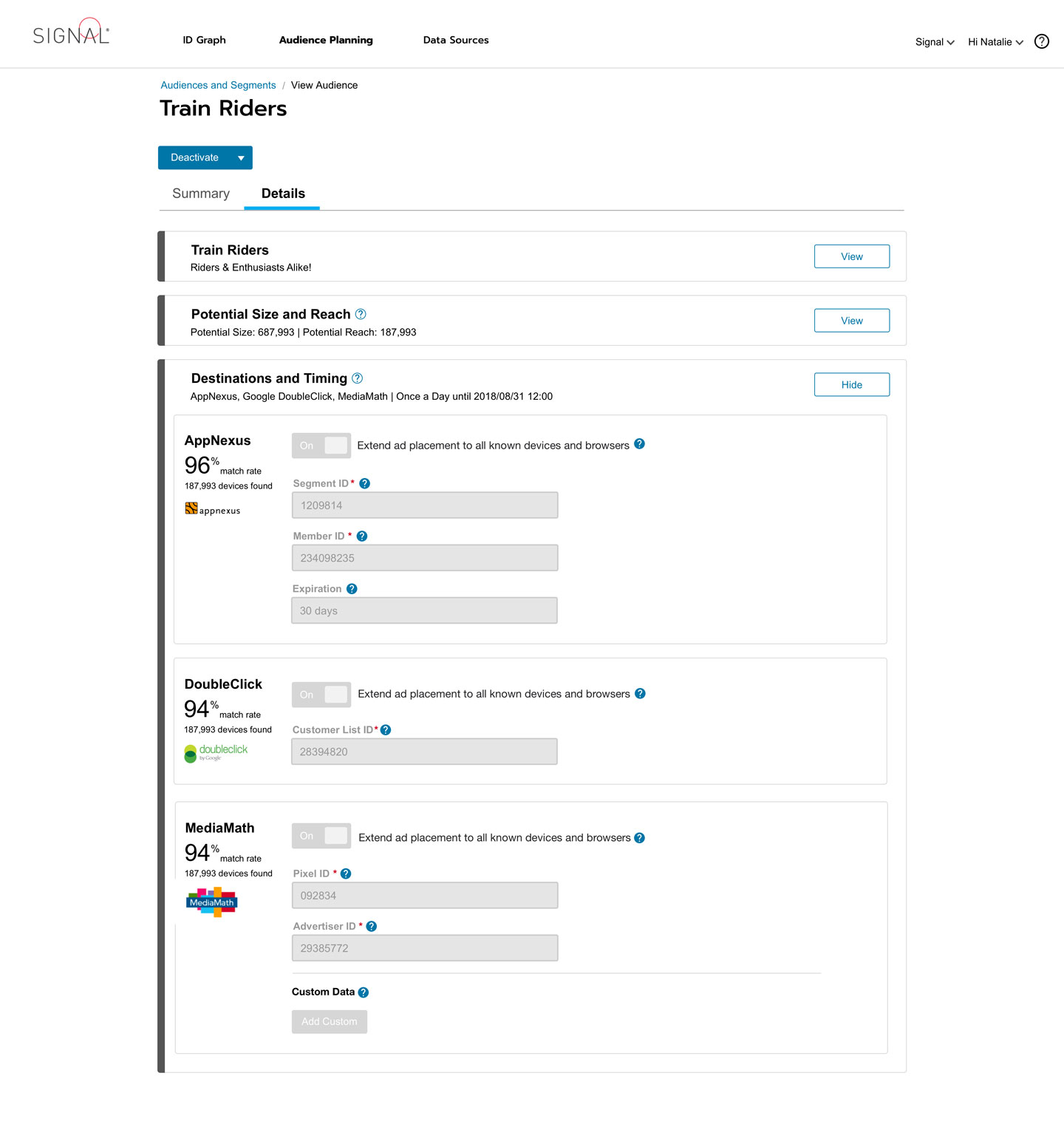Click help icon next to AppNexus extend placement
The width and height of the screenshot is (1064, 1124).
[x=640, y=444]
